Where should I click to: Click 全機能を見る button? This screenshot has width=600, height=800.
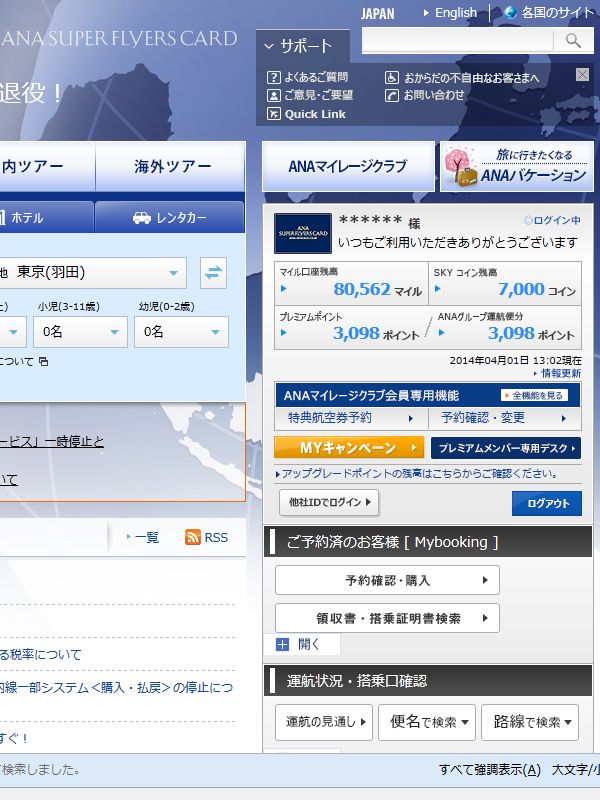click(x=535, y=395)
